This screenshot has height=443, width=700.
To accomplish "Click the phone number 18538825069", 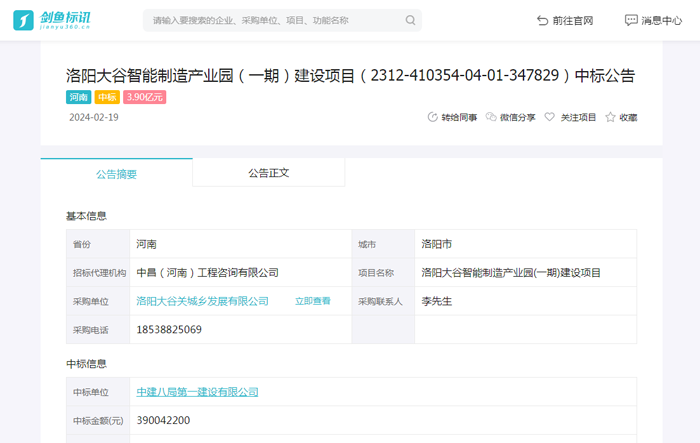I will [169, 330].
